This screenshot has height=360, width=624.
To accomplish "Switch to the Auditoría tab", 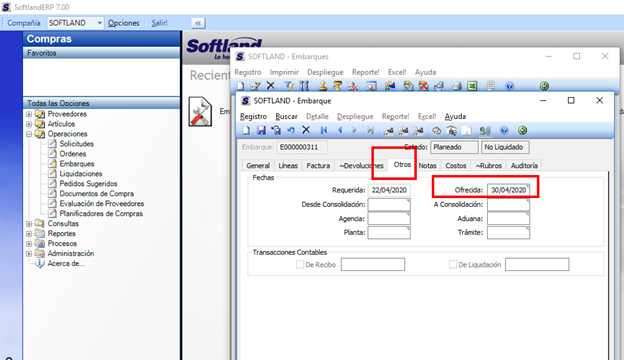I will (524, 165).
